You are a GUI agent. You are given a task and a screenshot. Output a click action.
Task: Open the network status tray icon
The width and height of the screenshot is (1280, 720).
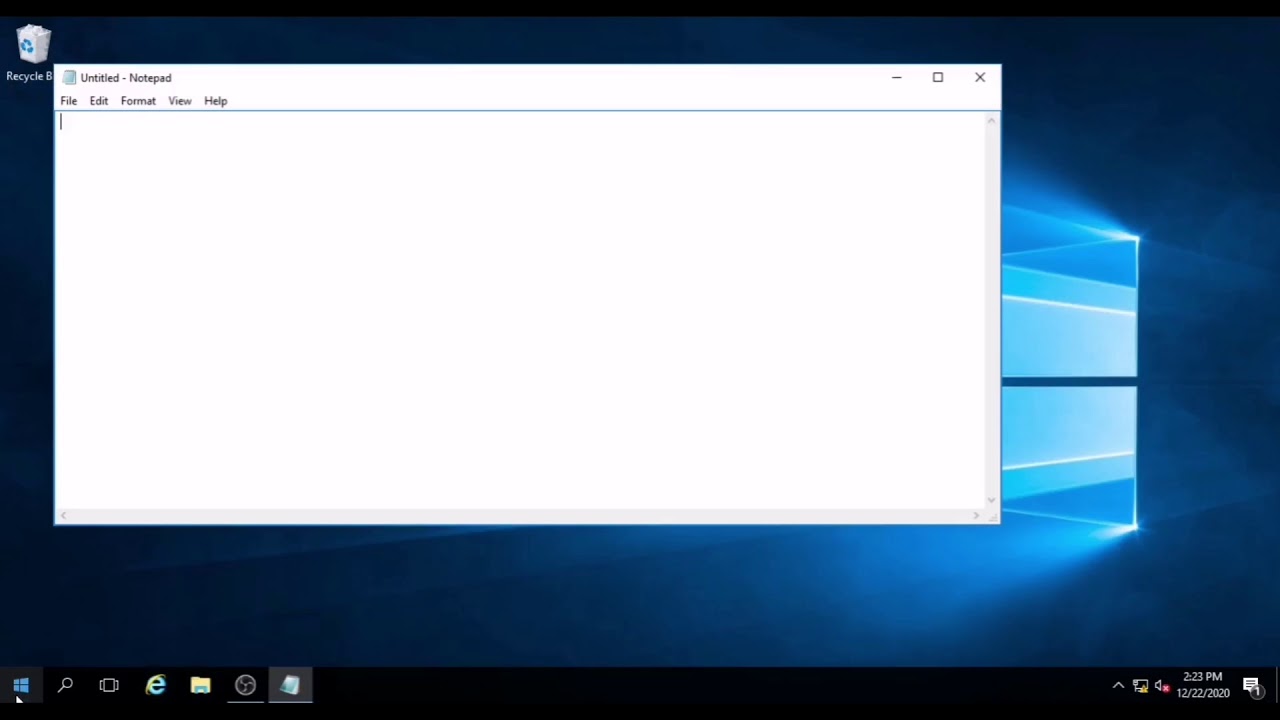(1140, 686)
